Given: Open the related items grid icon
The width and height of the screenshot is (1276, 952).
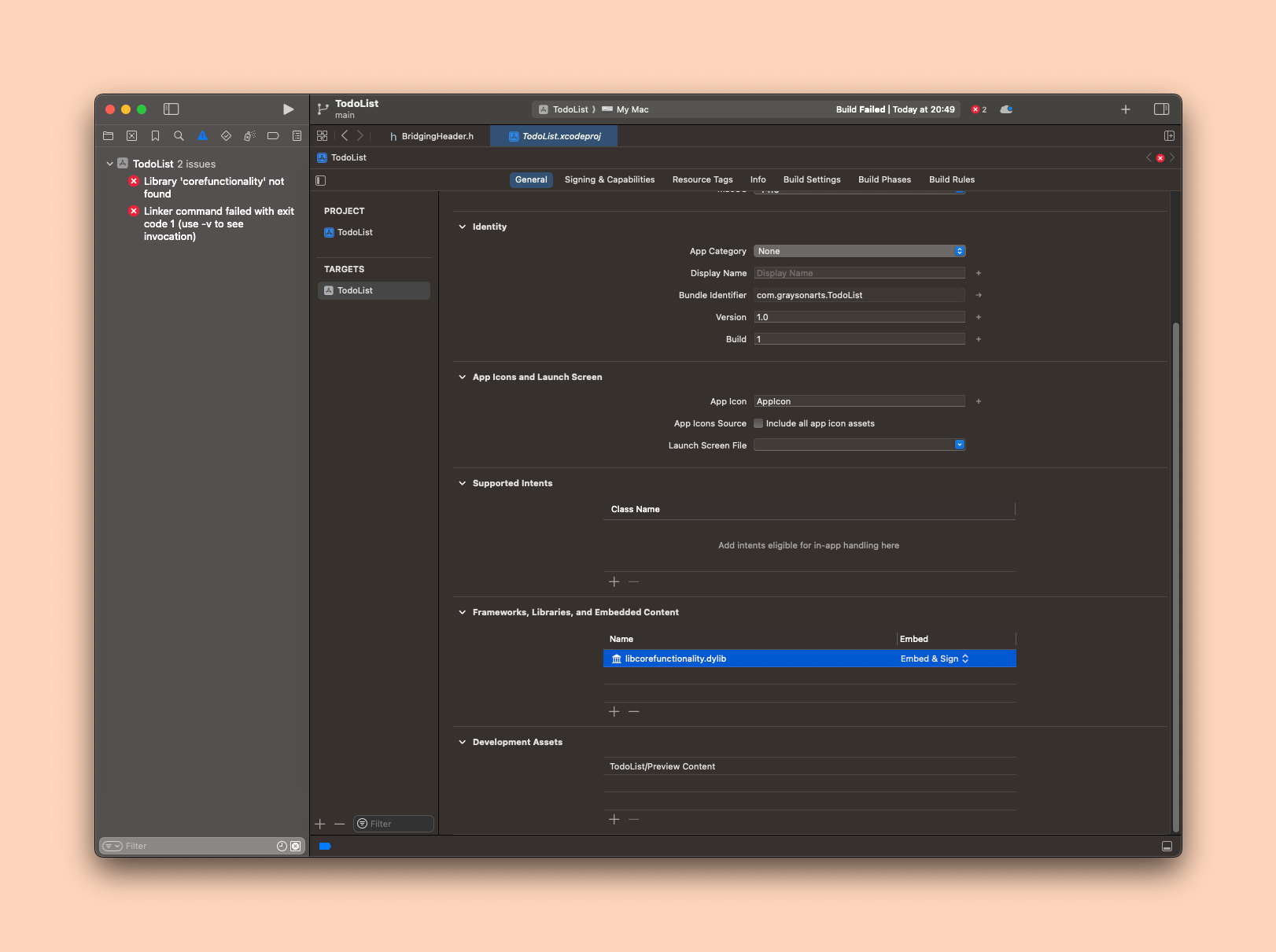Looking at the screenshot, I should (x=322, y=136).
